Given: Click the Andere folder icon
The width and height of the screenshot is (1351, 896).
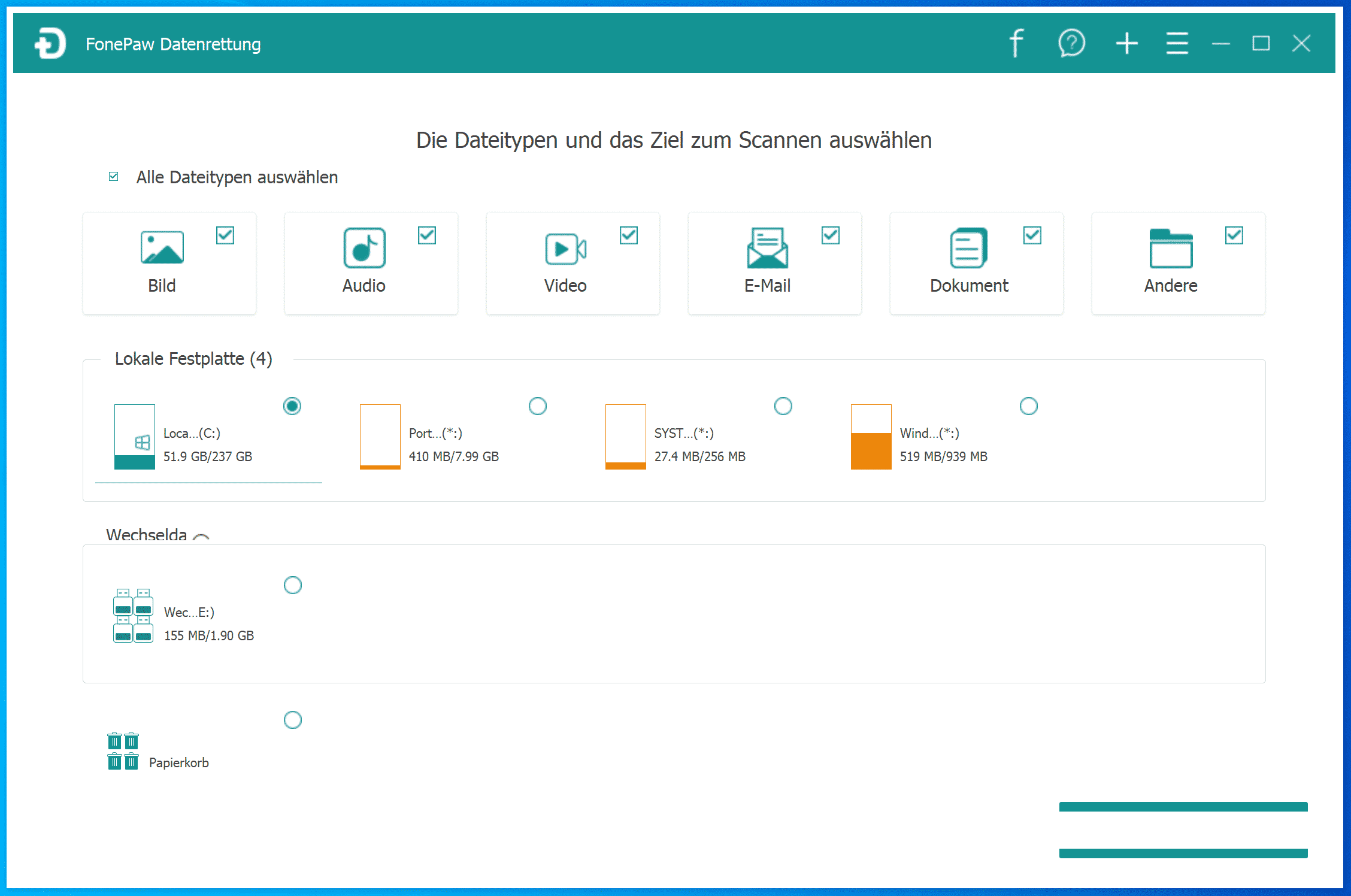Looking at the screenshot, I should tap(1171, 248).
